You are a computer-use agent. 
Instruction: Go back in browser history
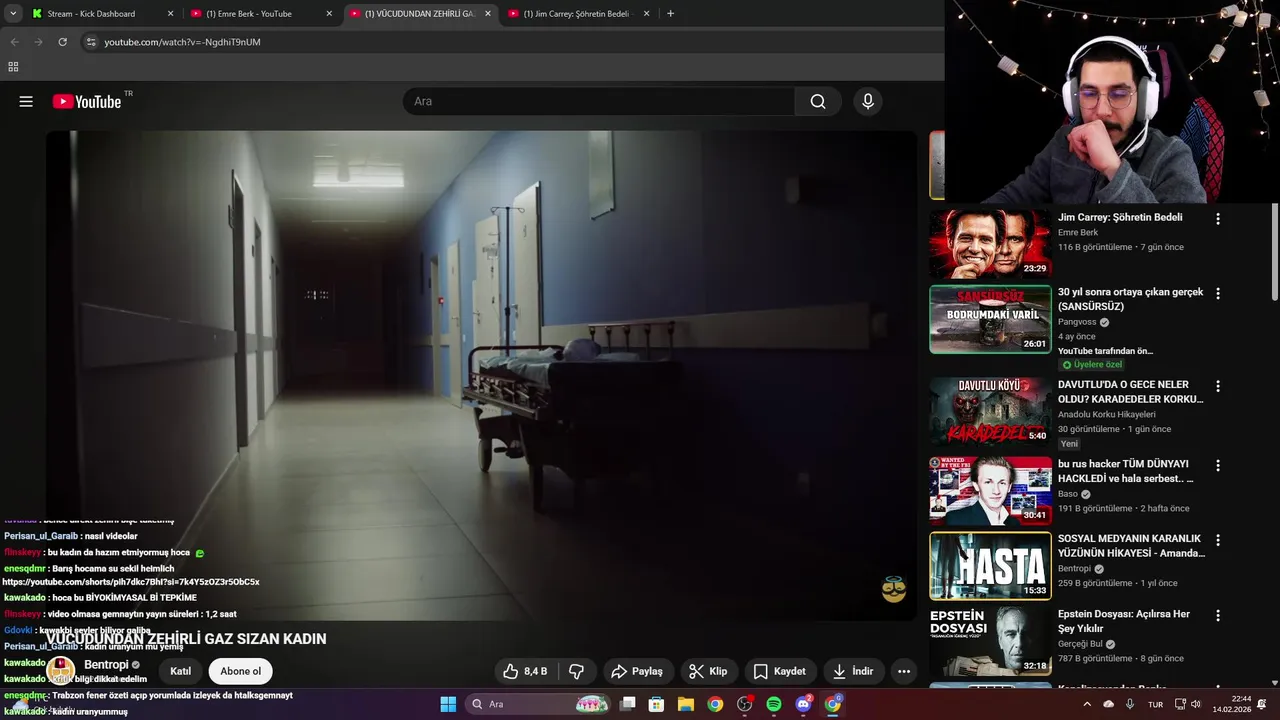[14, 42]
